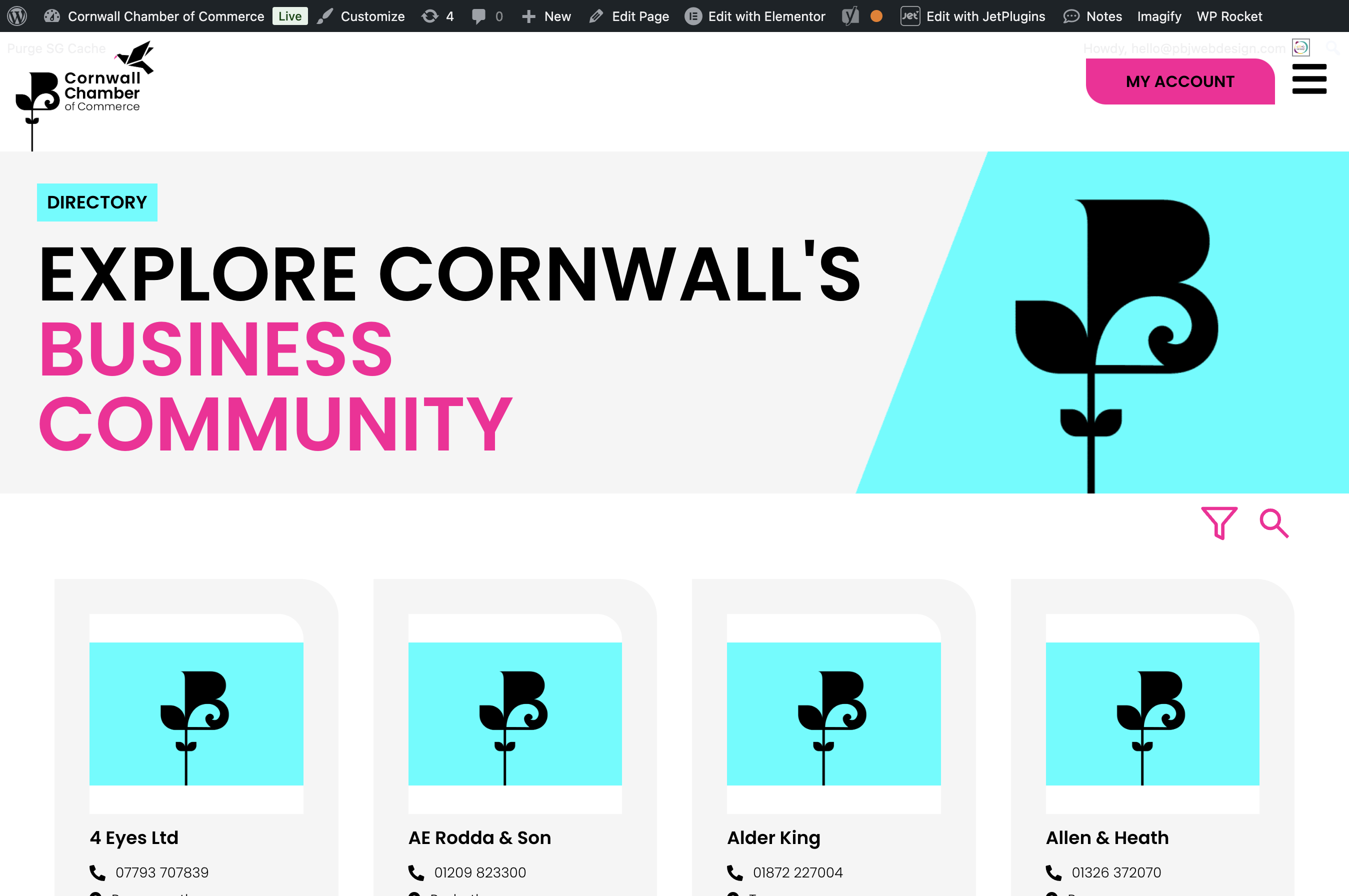Open the New content menu
This screenshot has width=1349, height=896.
coord(546,16)
